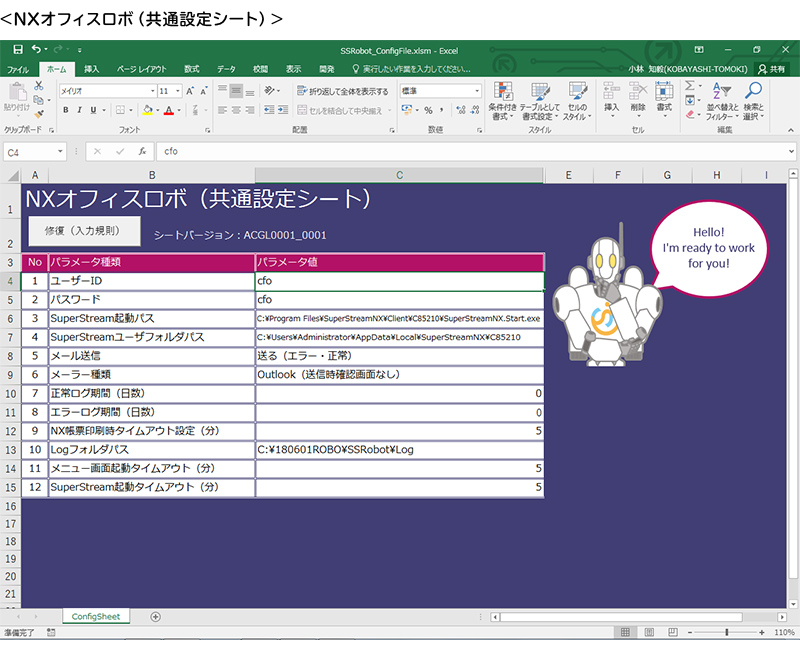Apply percent style to the cell
800x650 pixels.
click(429, 110)
